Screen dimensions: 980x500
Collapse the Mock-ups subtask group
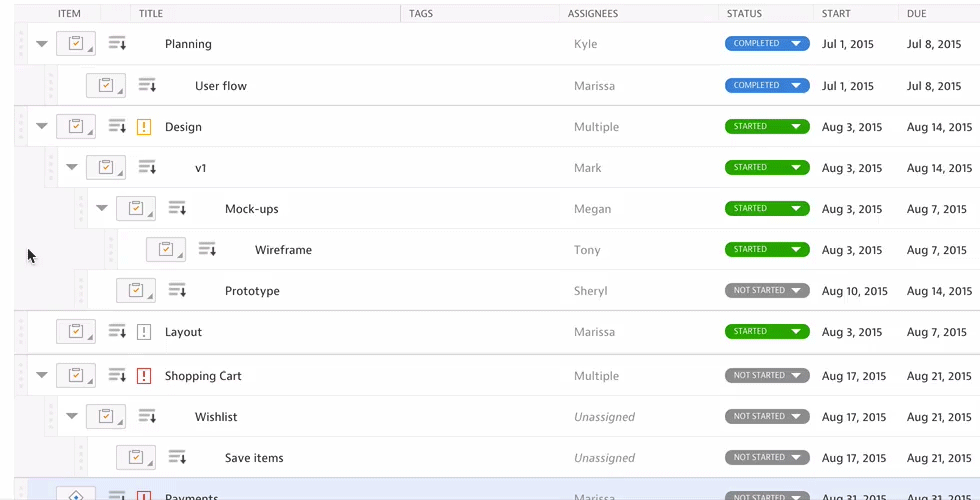[x=102, y=208]
